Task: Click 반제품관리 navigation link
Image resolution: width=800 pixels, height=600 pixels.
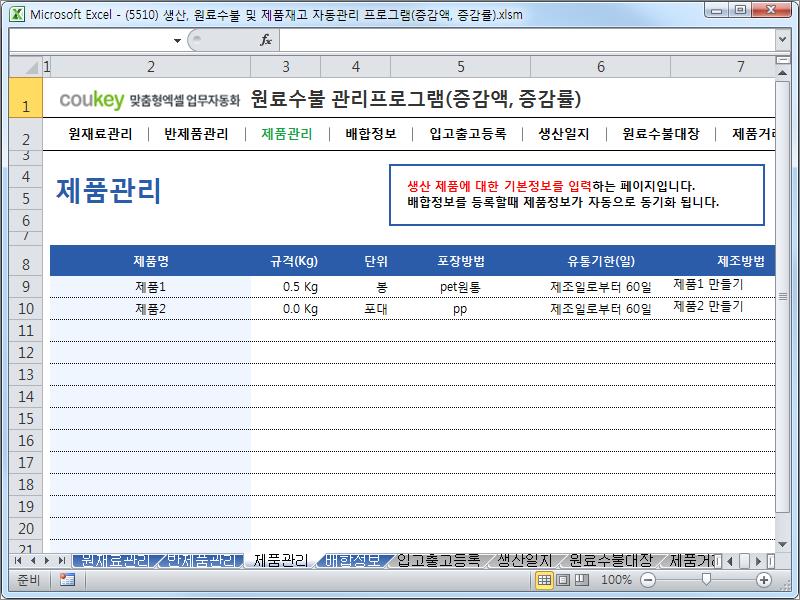Action: coord(196,134)
